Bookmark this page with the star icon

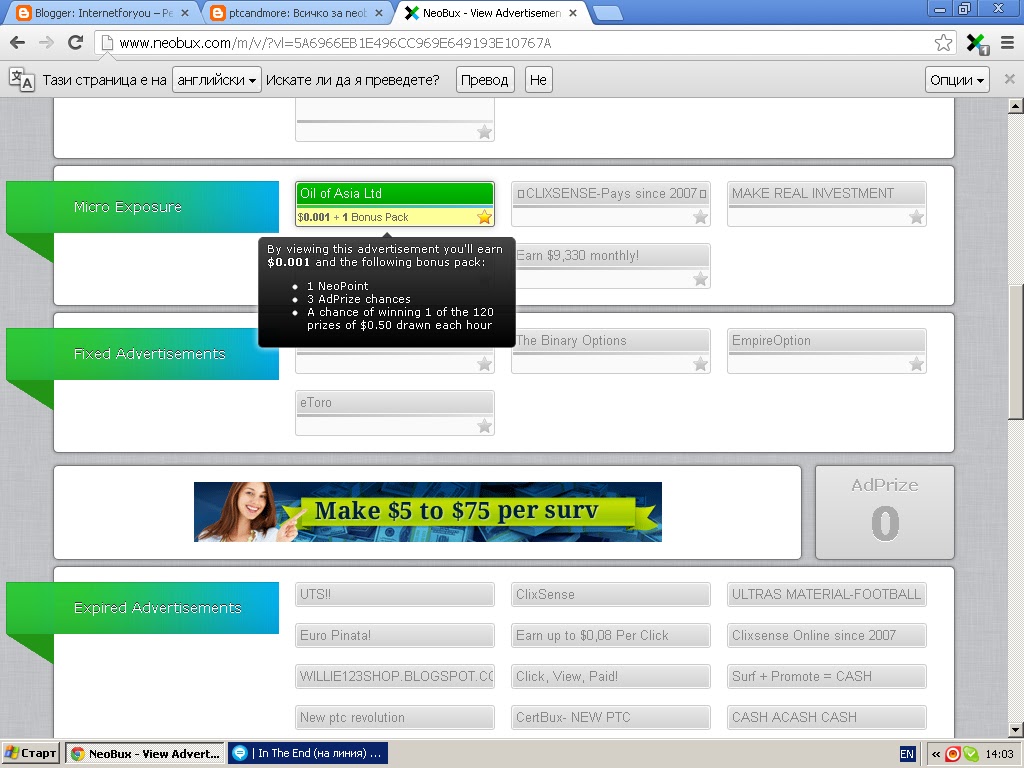tap(943, 43)
